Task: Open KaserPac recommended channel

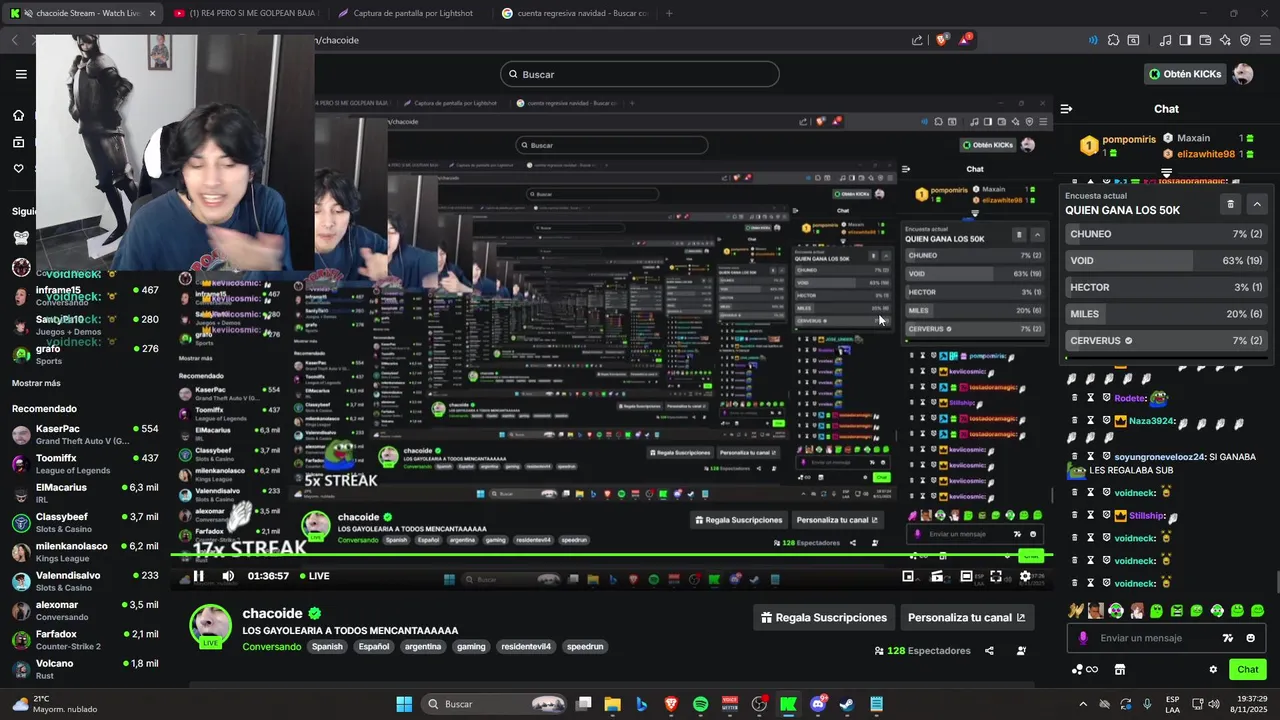Action: (x=85, y=435)
